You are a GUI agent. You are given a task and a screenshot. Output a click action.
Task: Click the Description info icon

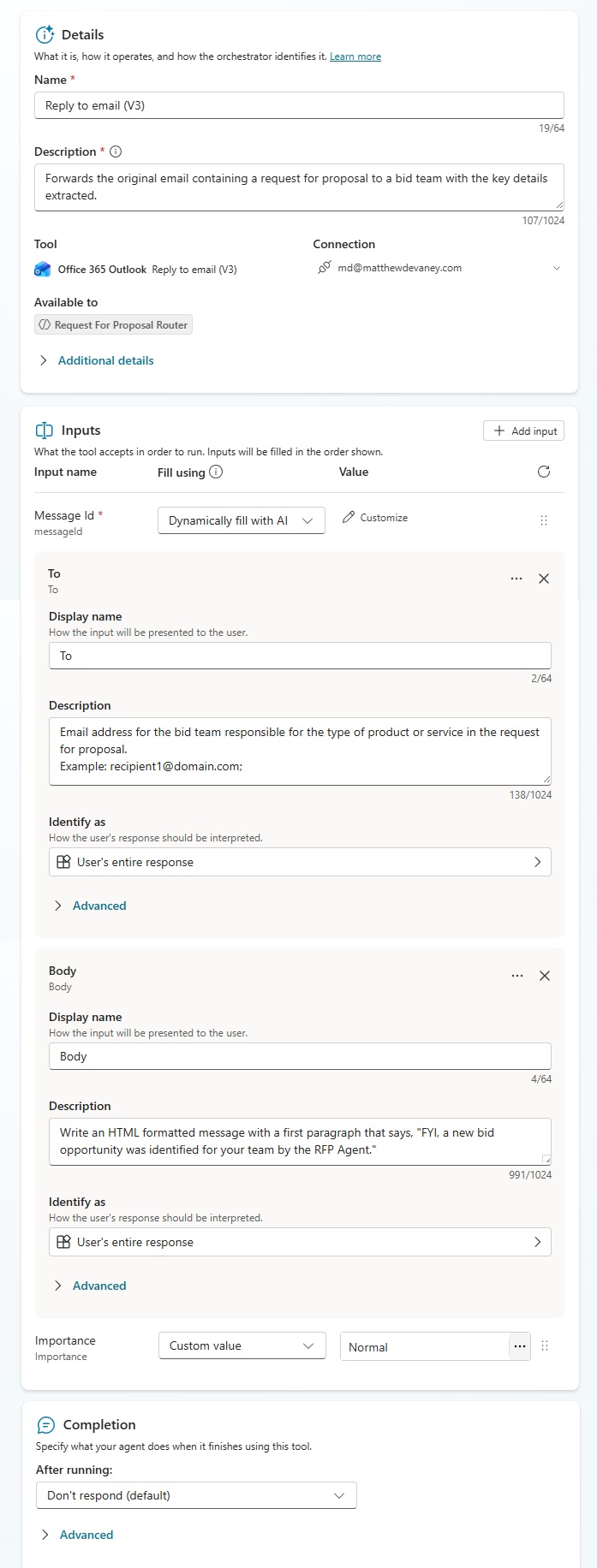point(116,151)
